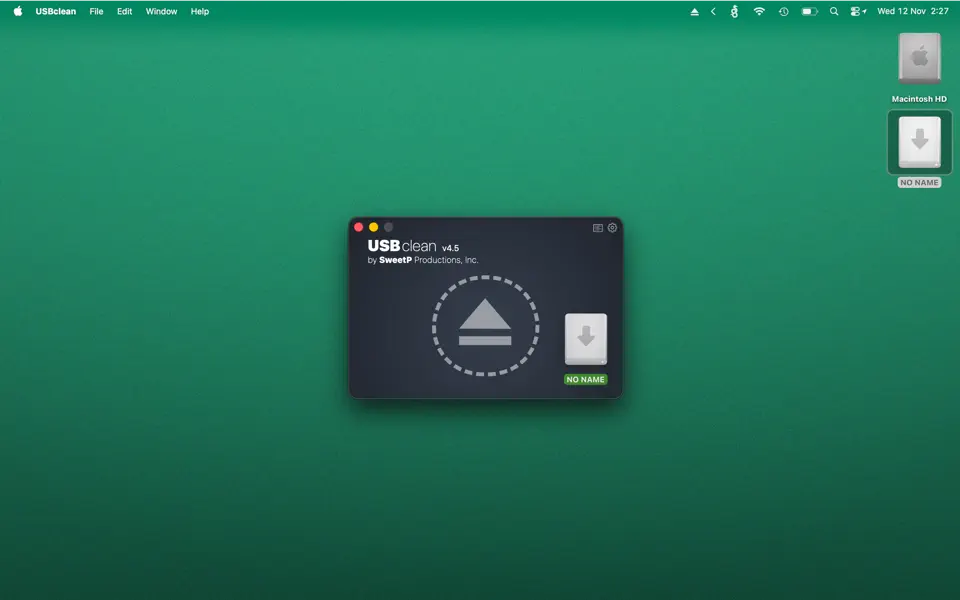960x600 pixels.
Task: Click the dashed eject circle in USBclean
Action: (x=485, y=328)
